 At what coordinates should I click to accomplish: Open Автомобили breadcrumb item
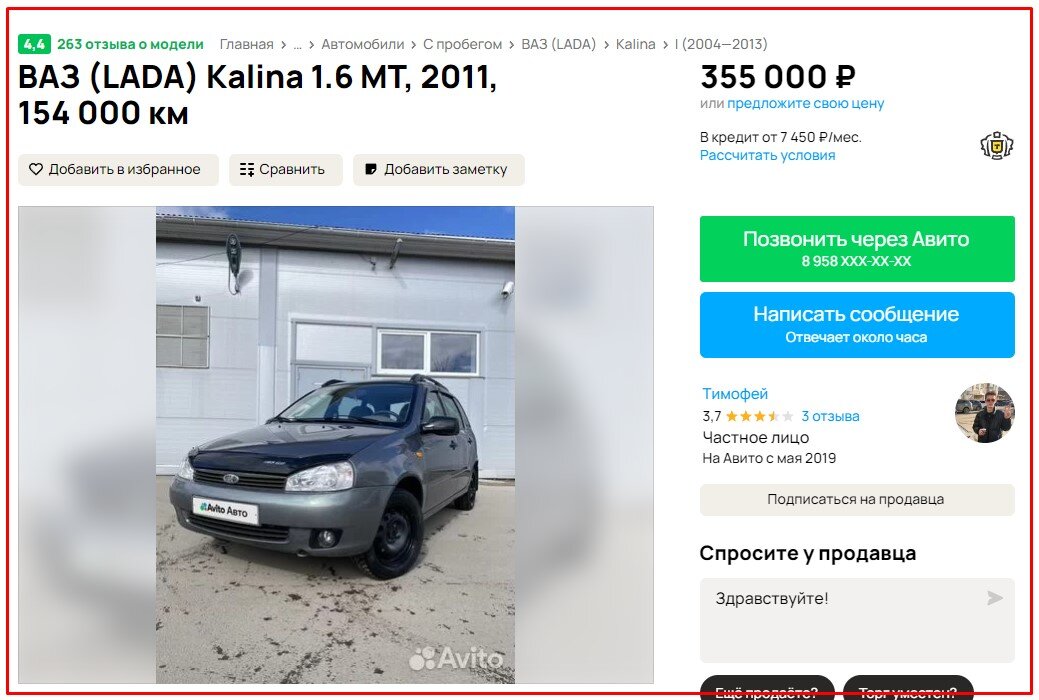coord(362,44)
